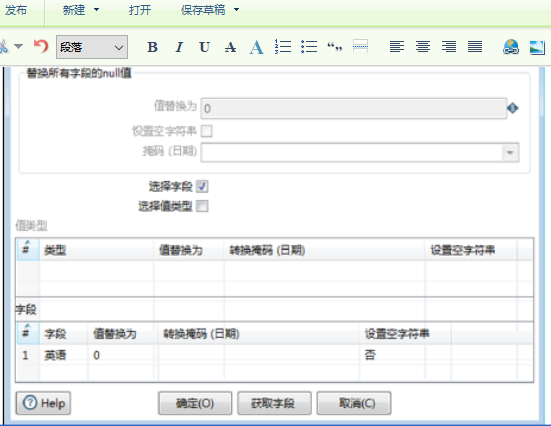Click the red undo arrow icon
This screenshot has width=551, height=426.
tap(41, 46)
